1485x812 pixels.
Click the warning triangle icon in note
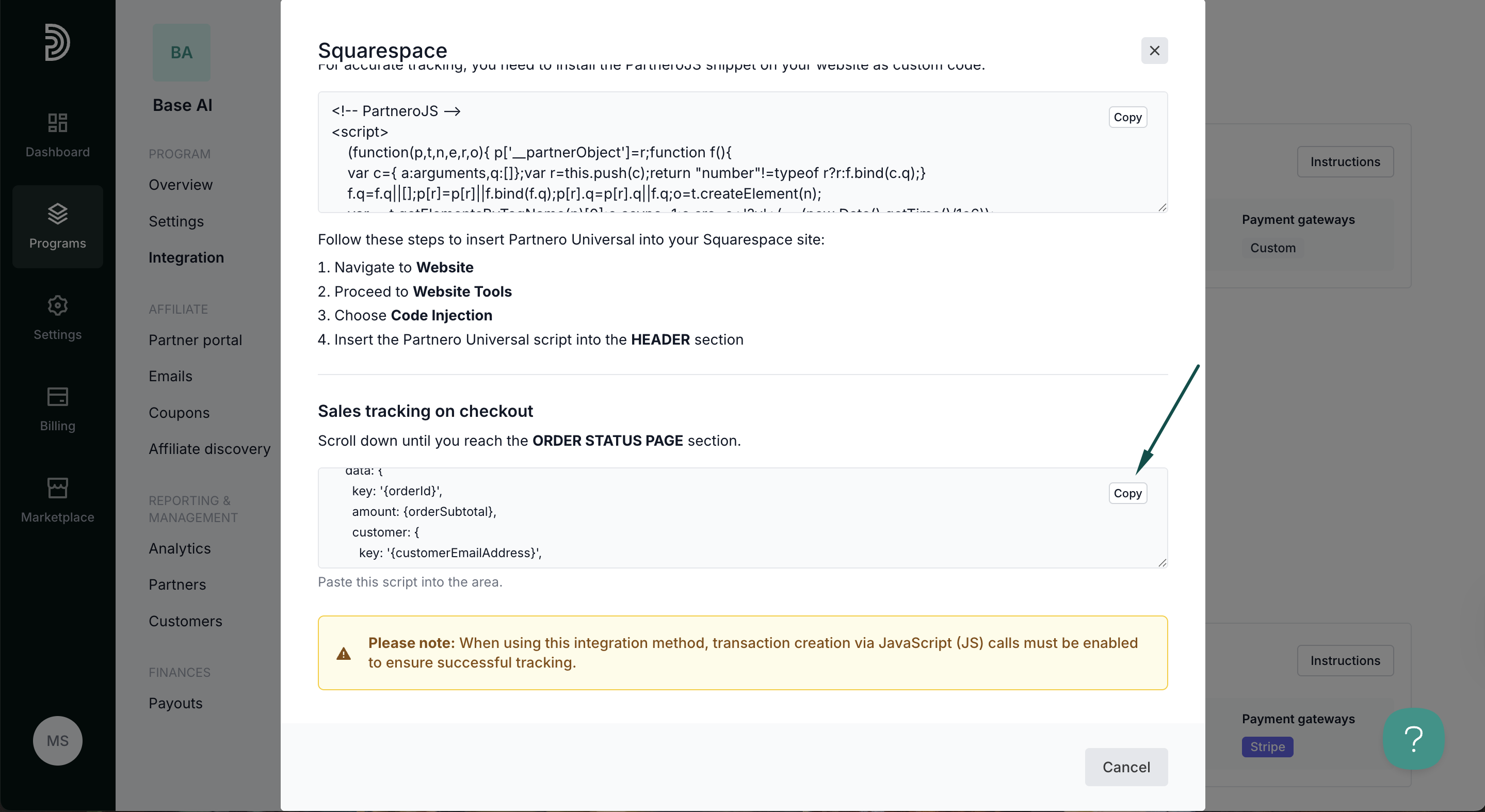point(344,653)
